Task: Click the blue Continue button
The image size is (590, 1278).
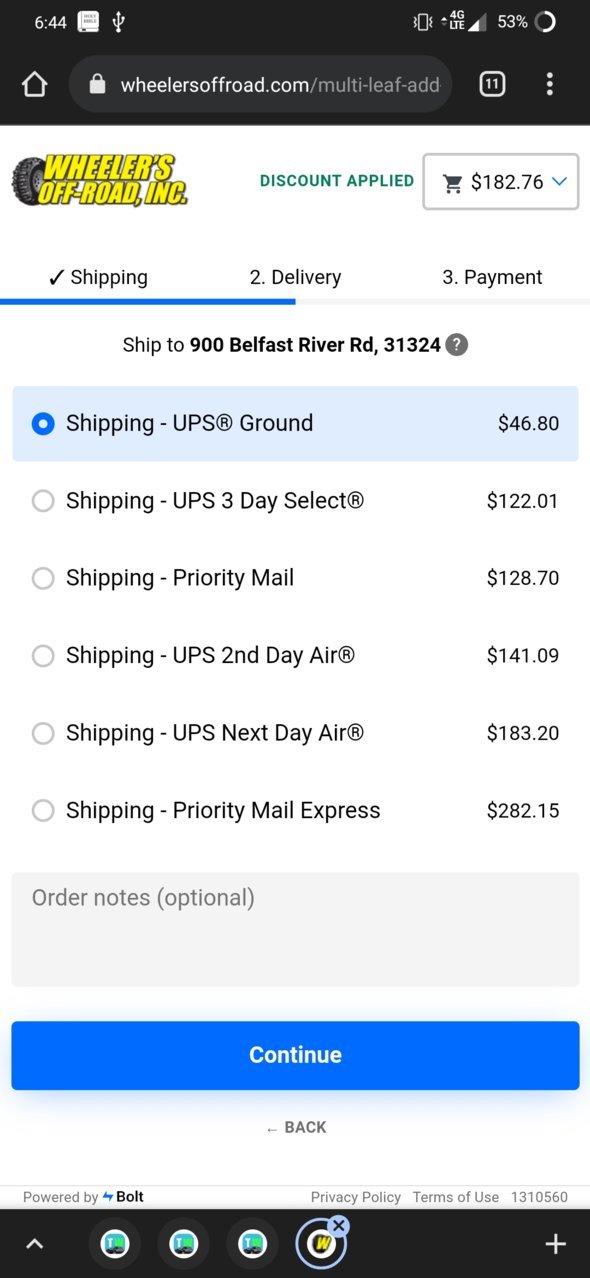Action: point(295,1055)
